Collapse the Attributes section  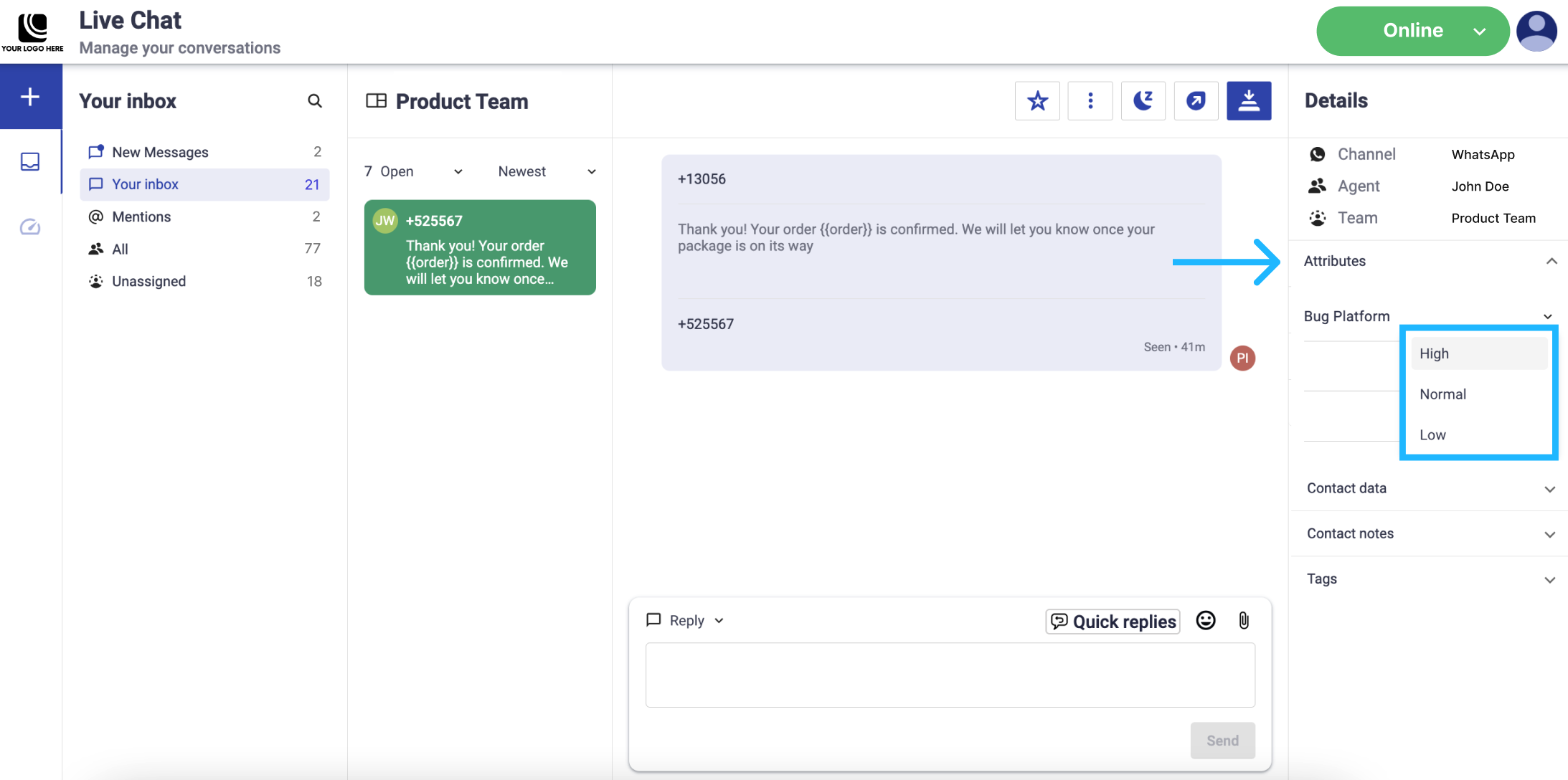[x=1551, y=261]
